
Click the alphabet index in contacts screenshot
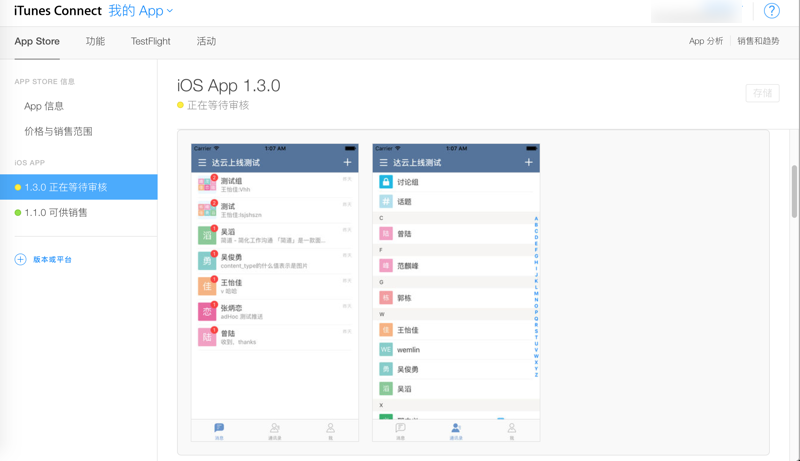536,297
